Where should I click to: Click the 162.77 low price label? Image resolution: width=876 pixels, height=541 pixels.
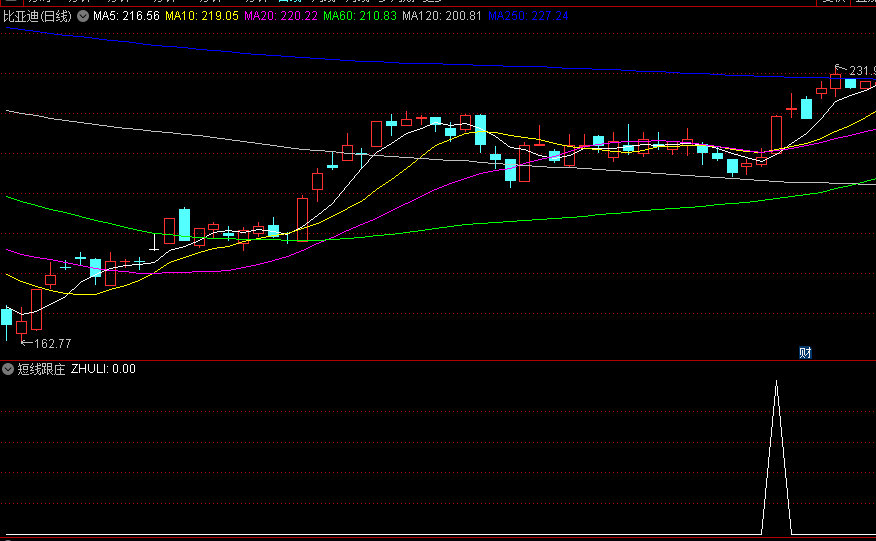point(53,344)
